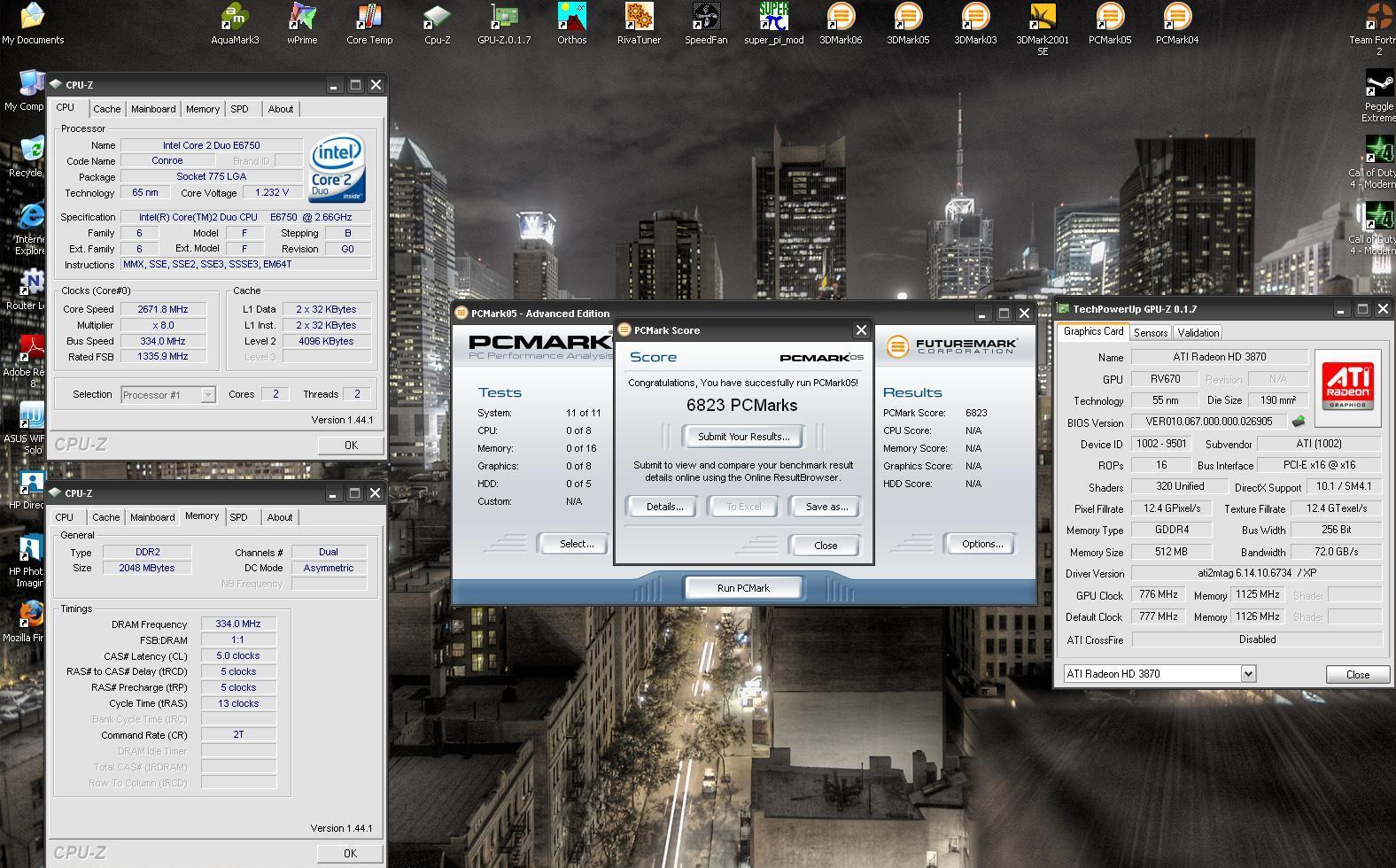Viewport: 1396px width, 868px height.
Task: Click Save as button in PCMark Score
Action: click(826, 507)
